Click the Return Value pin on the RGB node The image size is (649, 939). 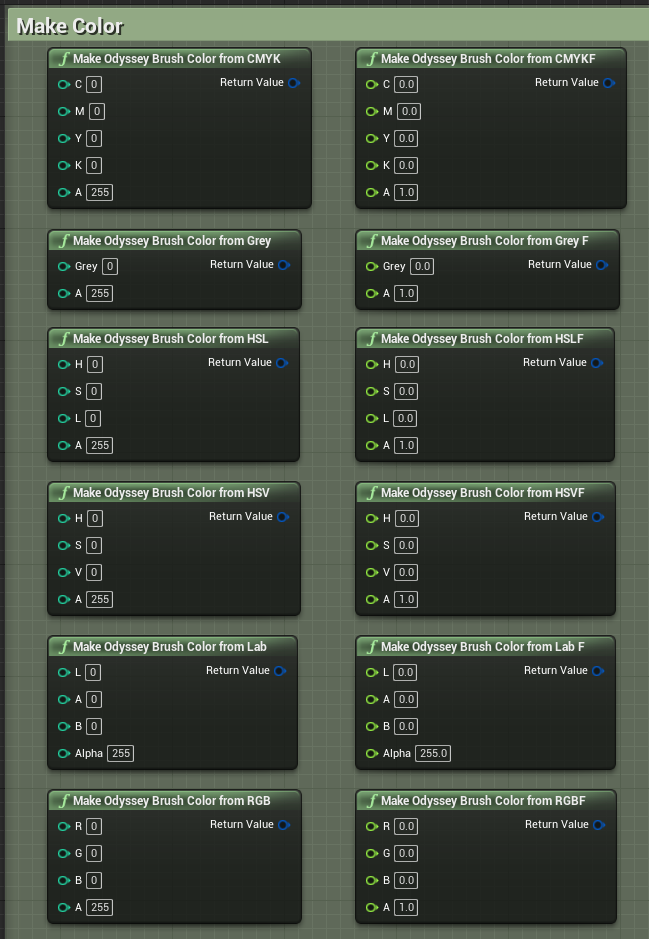coord(283,825)
